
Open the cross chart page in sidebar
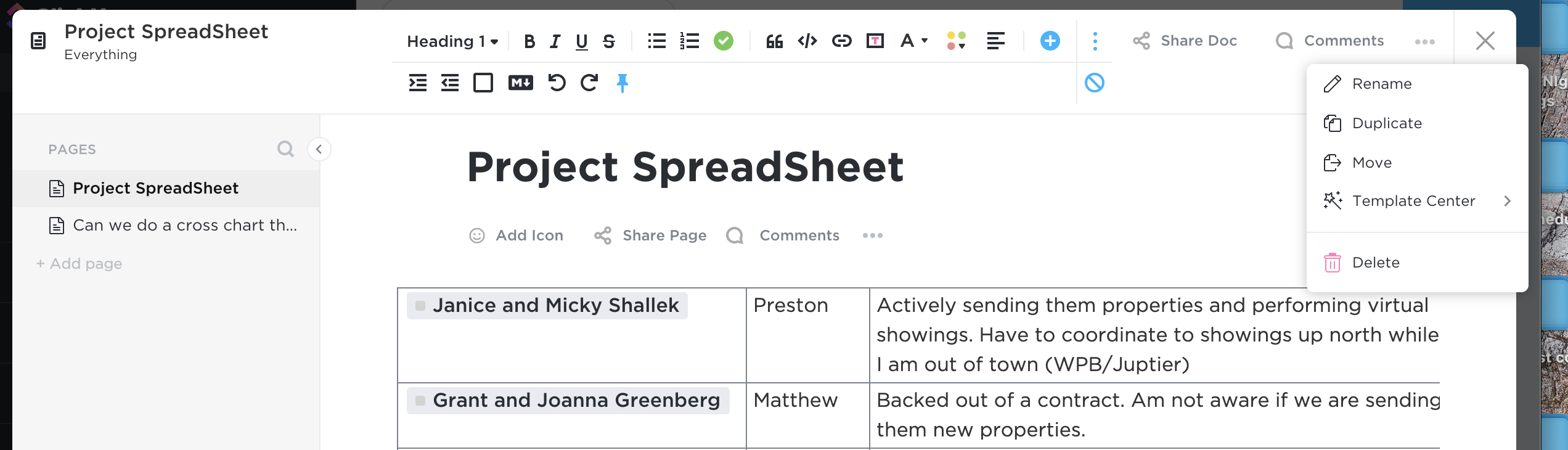click(x=184, y=226)
